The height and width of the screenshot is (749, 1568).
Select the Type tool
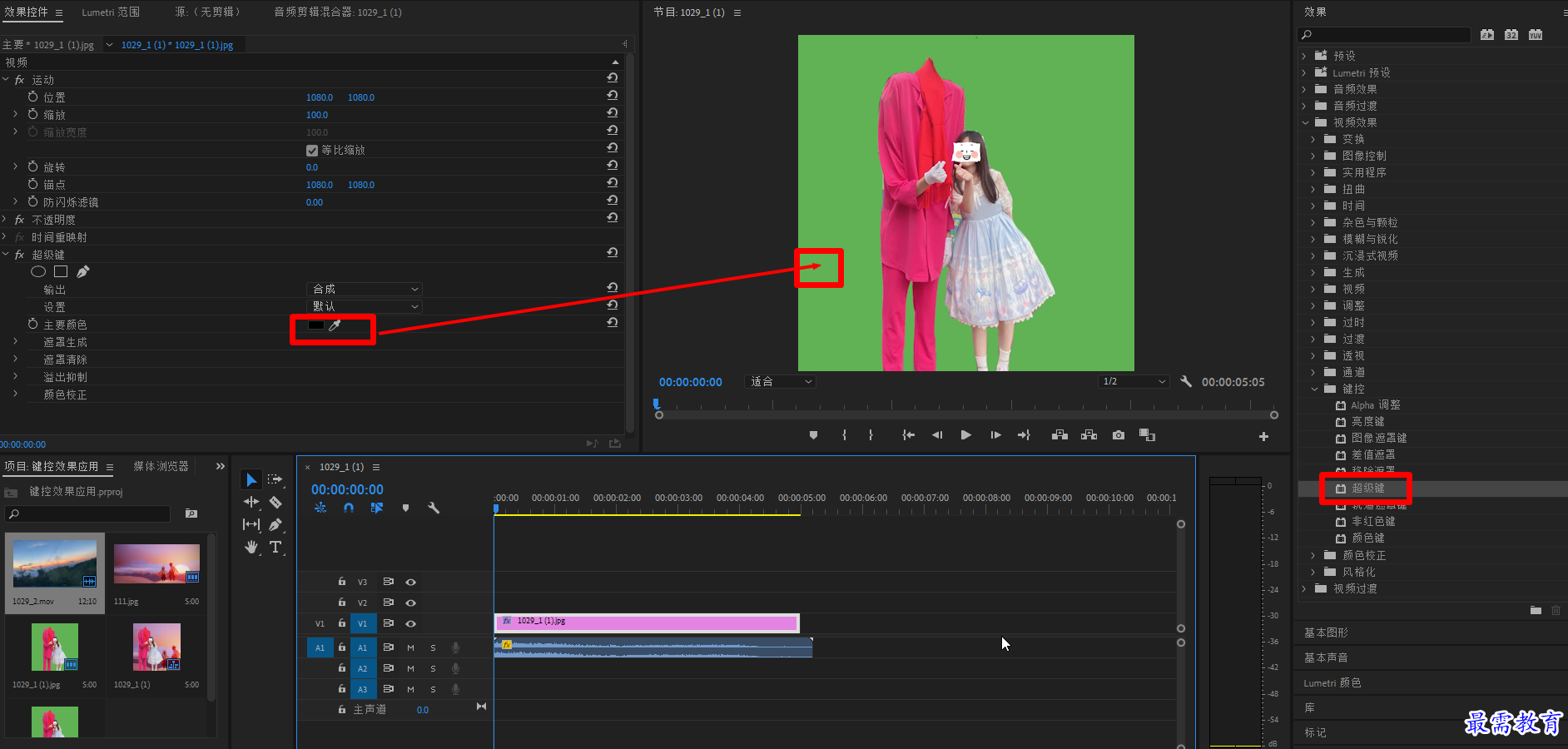pyautogui.click(x=275, y=547)
